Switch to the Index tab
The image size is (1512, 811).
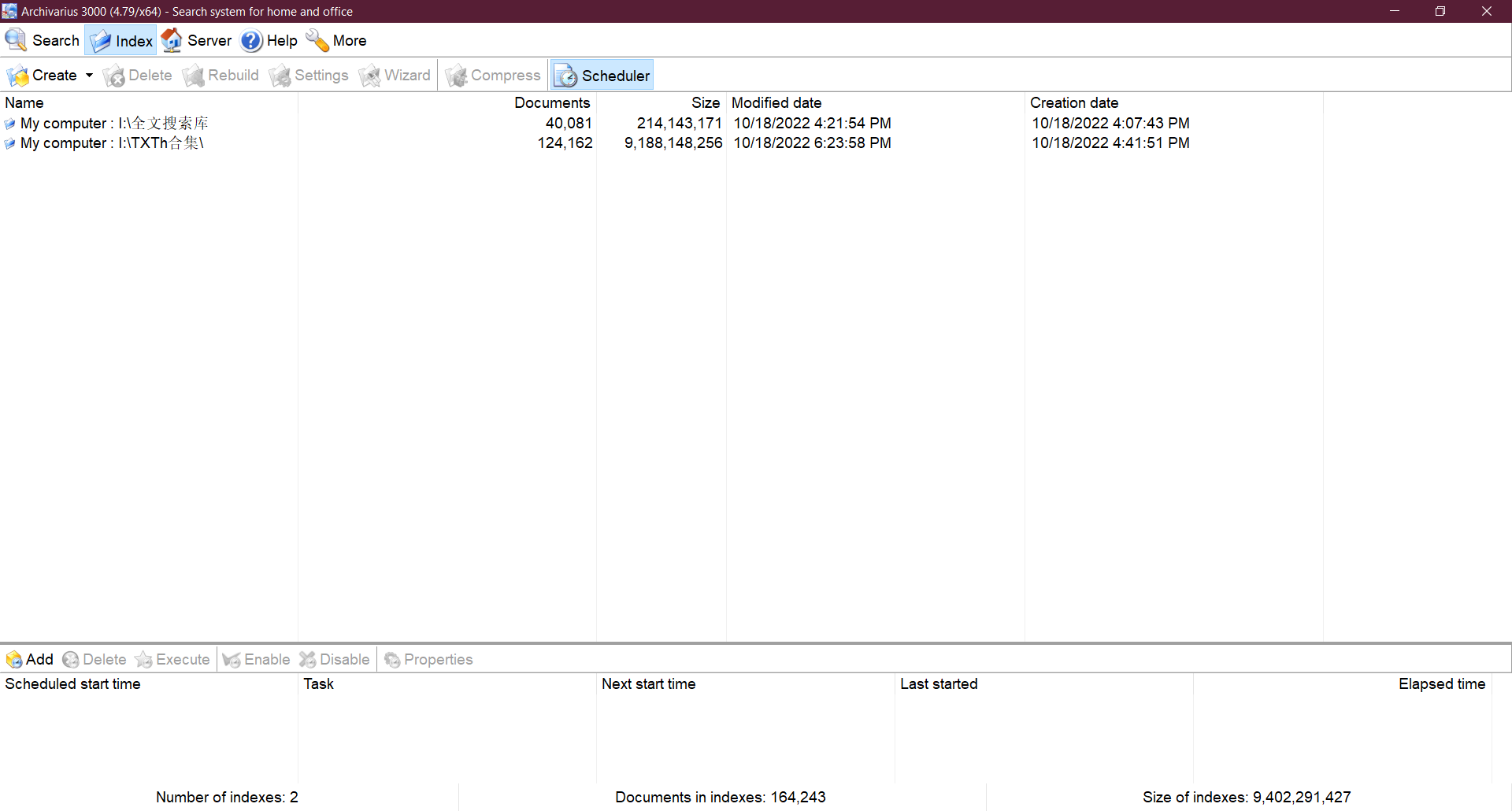(121, 41)
